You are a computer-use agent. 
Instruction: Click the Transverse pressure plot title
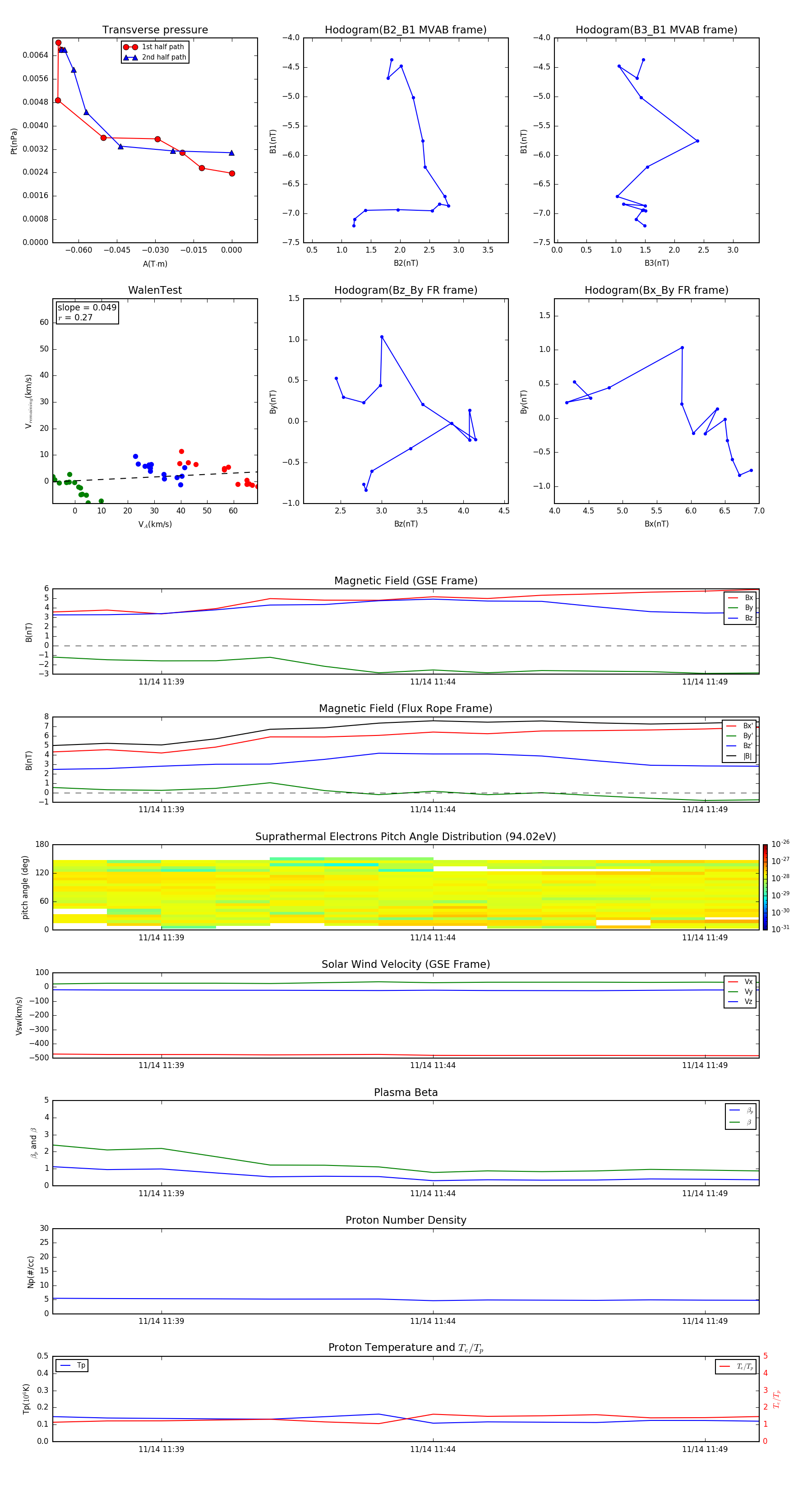[155, 30]
